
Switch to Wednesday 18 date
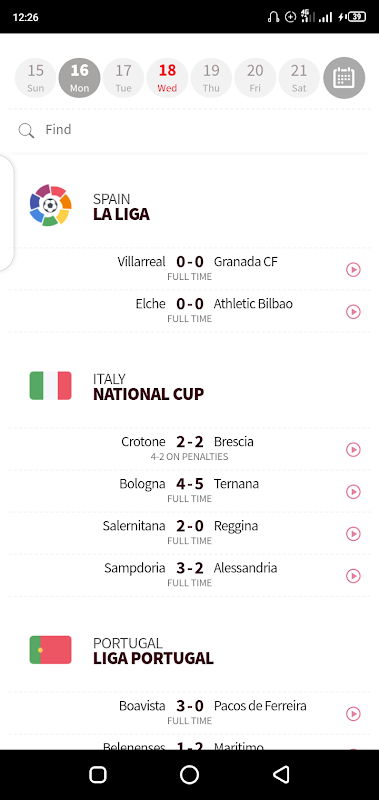(167, 78)
